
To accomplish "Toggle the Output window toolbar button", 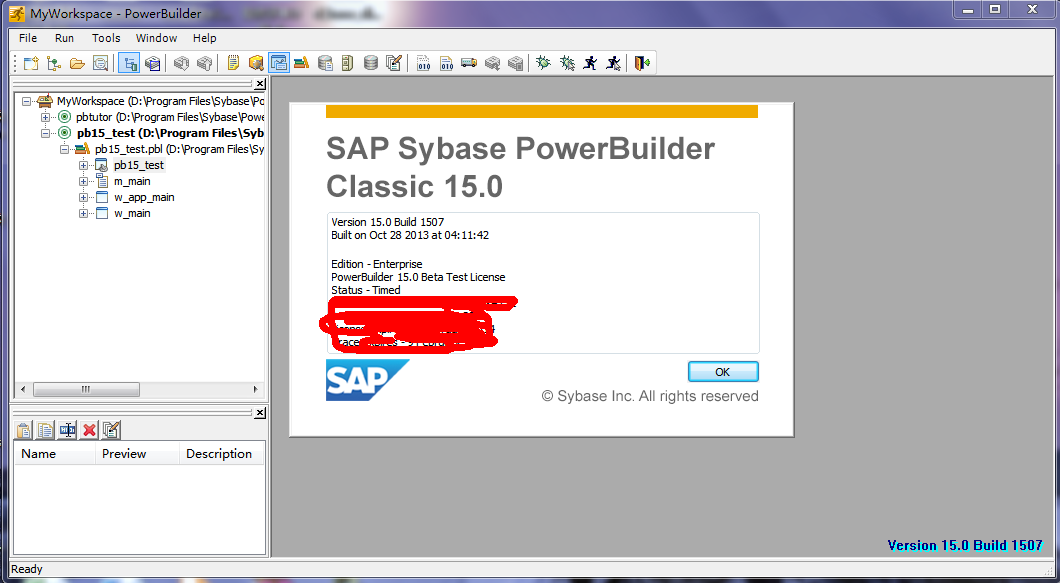I will point(153,63).
